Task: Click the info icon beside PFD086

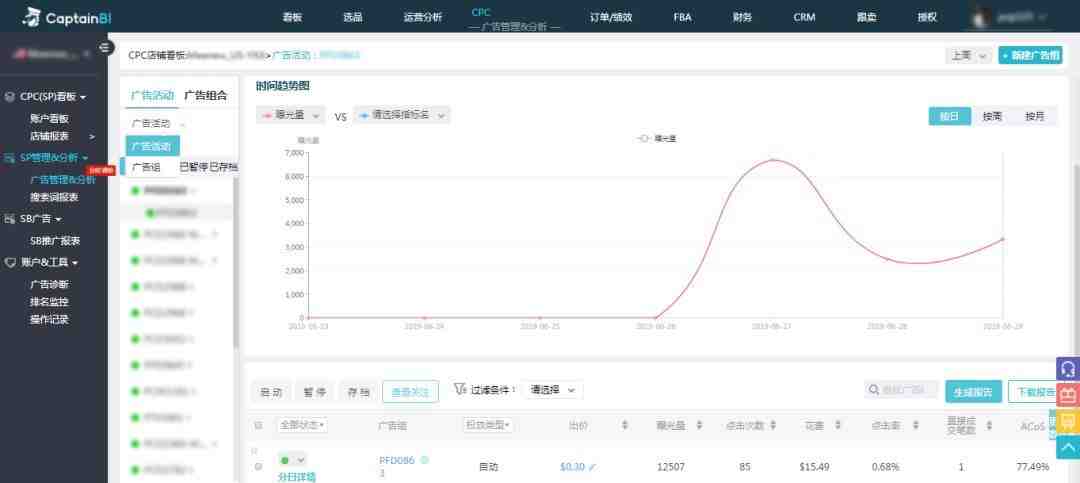Action: tap(424, 460)
